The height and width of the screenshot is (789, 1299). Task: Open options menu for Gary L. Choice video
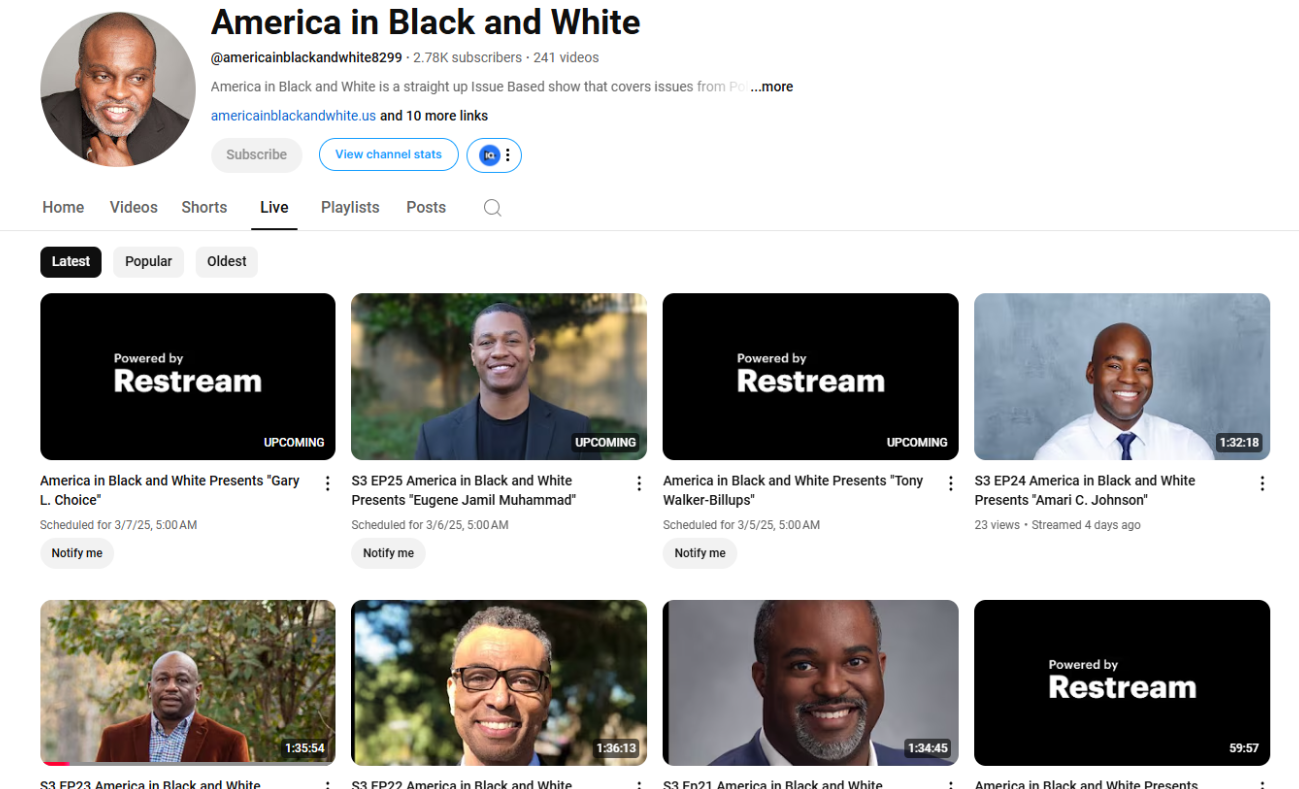point(327,484)
